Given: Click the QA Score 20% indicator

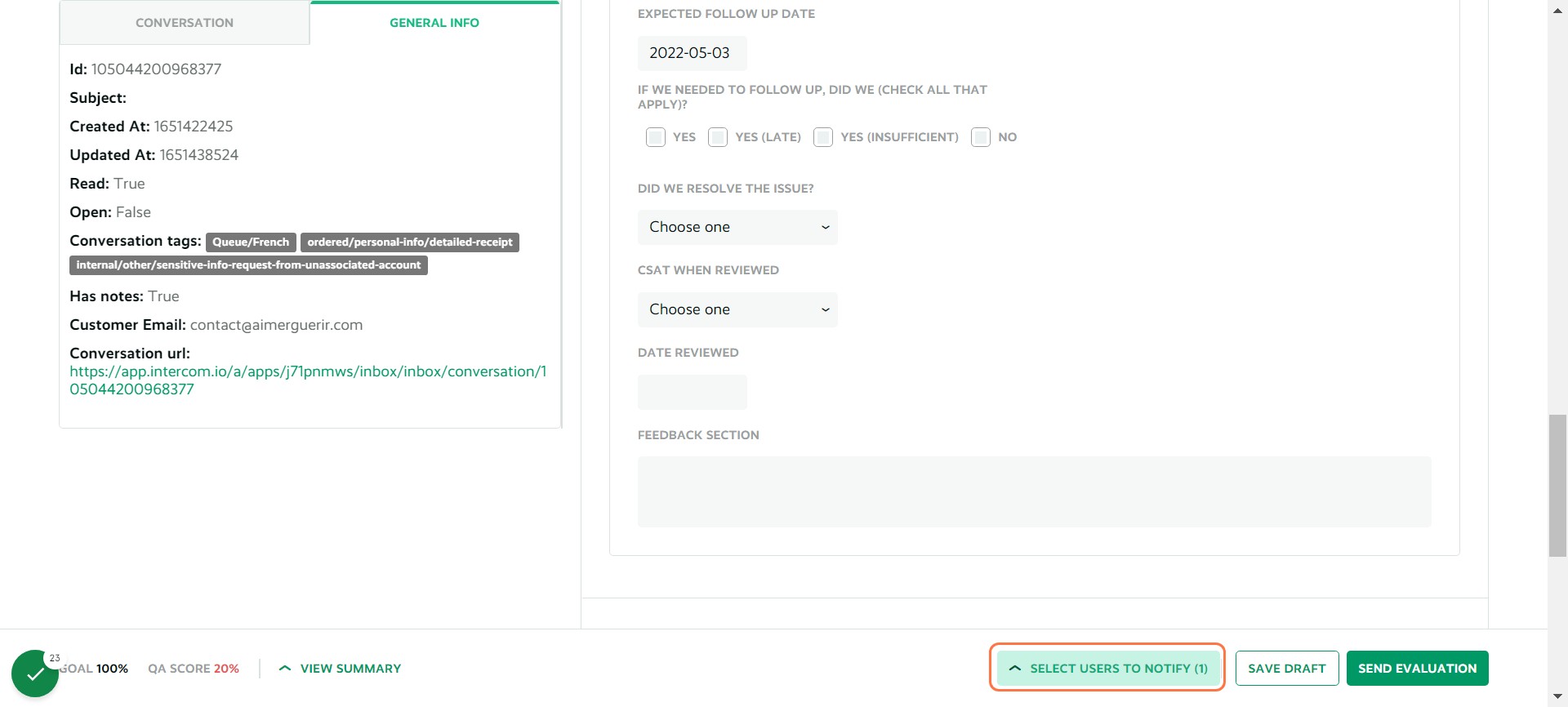Looking at the screenshot, I should (194, 668).
